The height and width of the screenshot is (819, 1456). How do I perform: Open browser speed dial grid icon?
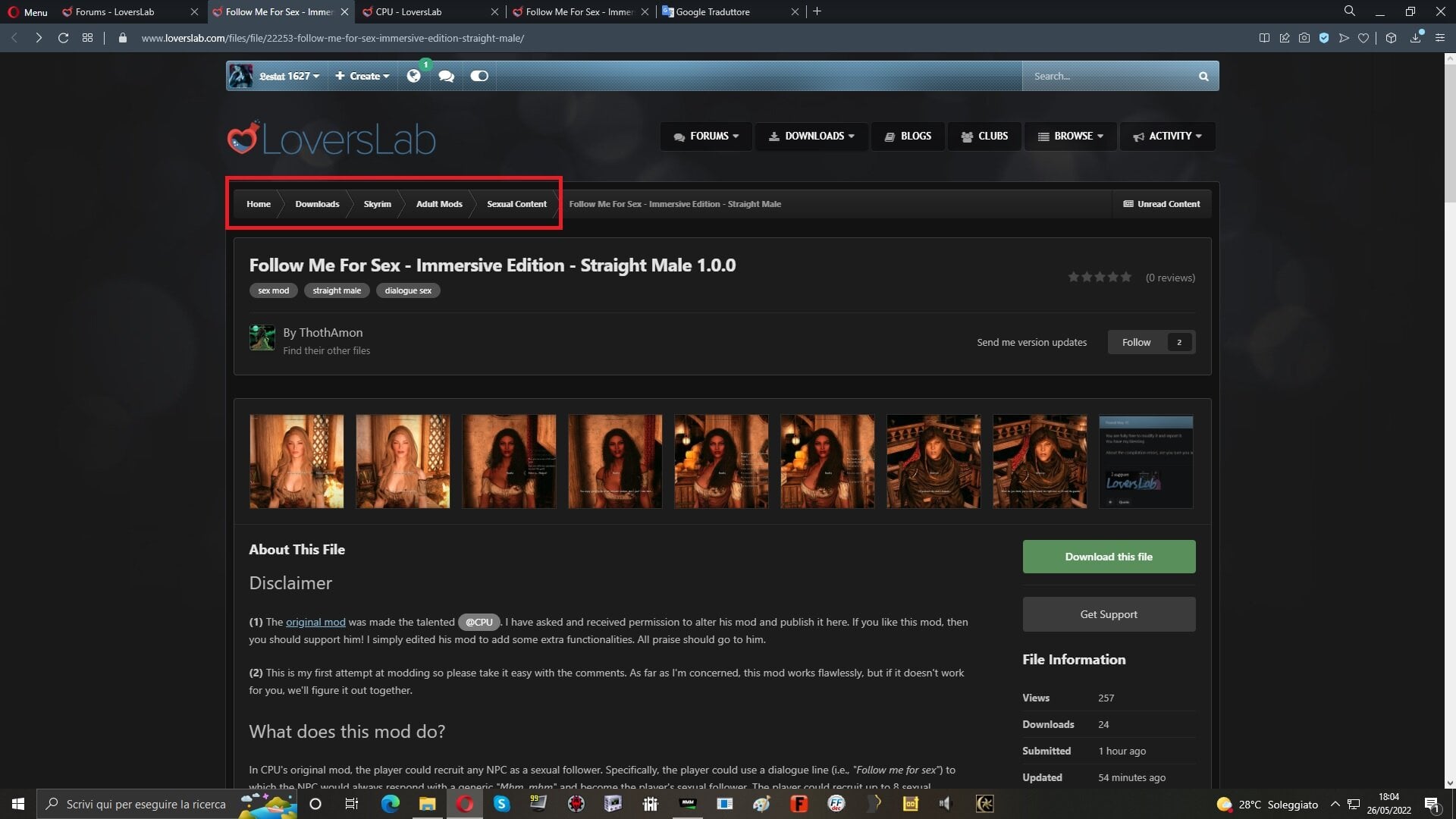[88, 38]
